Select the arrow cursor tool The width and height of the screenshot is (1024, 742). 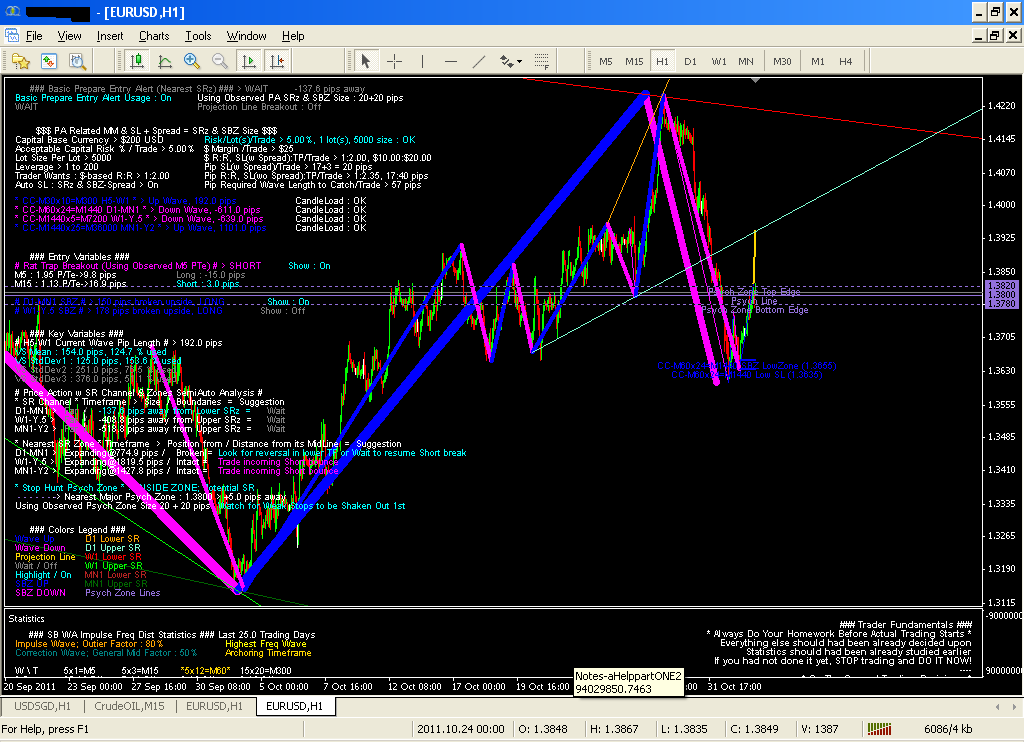tap(366, 61)
